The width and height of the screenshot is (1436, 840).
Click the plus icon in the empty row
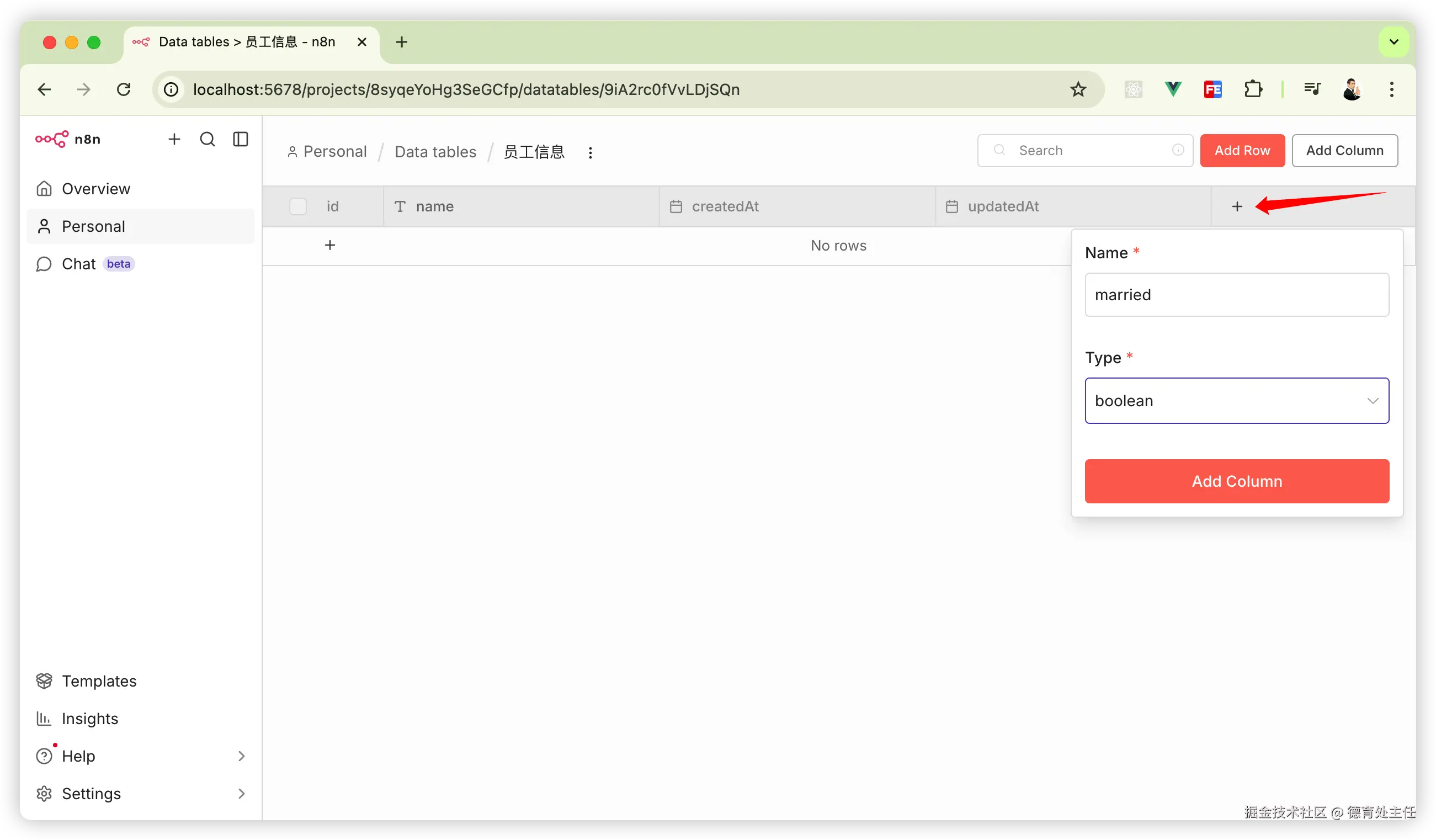[330, 245]
